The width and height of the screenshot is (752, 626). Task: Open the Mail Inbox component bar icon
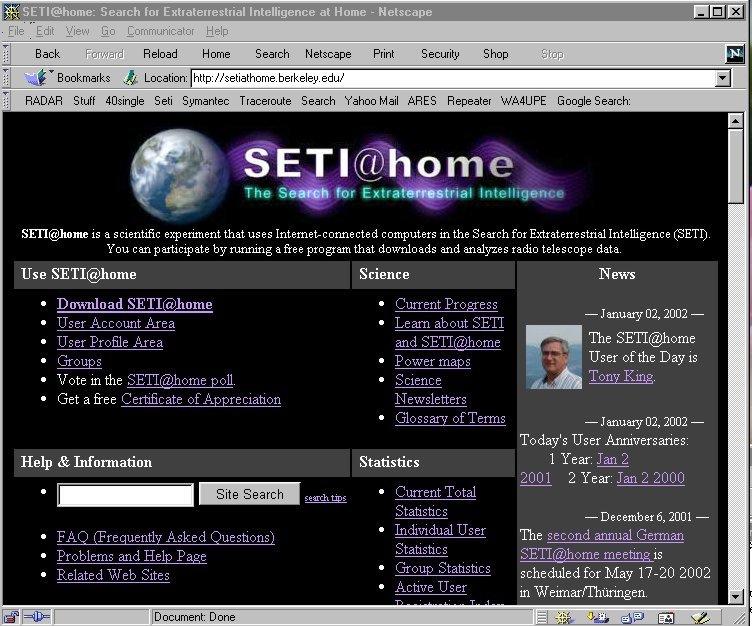coord(598,617)
